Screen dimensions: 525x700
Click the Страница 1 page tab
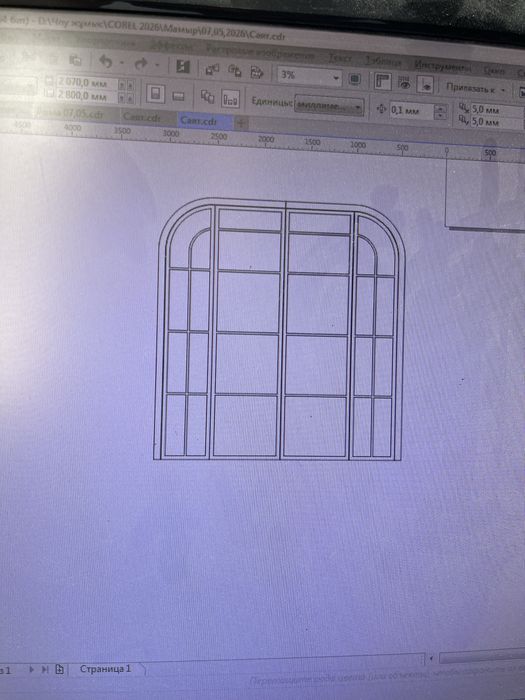(105, 669)
